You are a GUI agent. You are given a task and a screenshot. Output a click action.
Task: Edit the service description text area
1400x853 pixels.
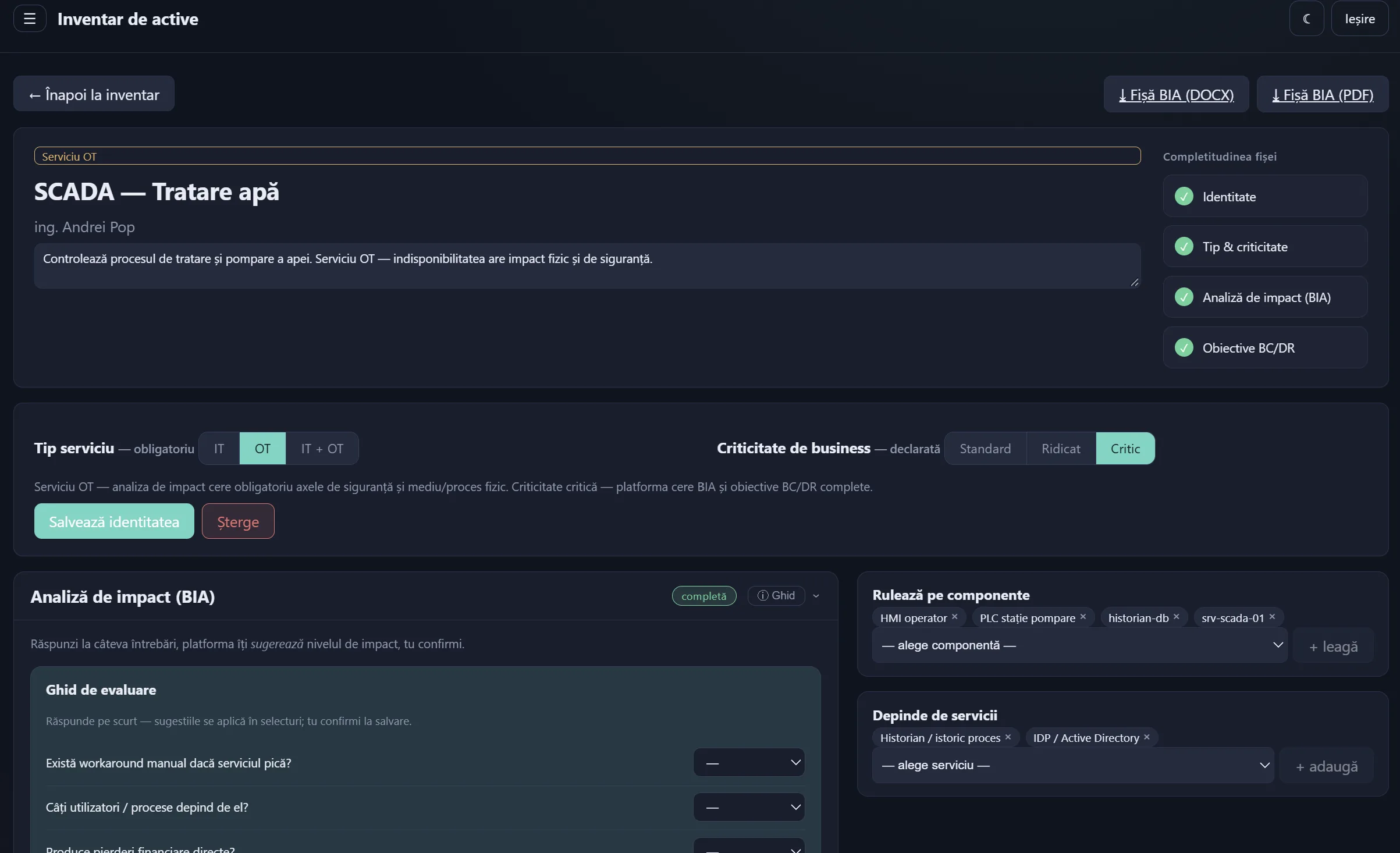point(587,266)
